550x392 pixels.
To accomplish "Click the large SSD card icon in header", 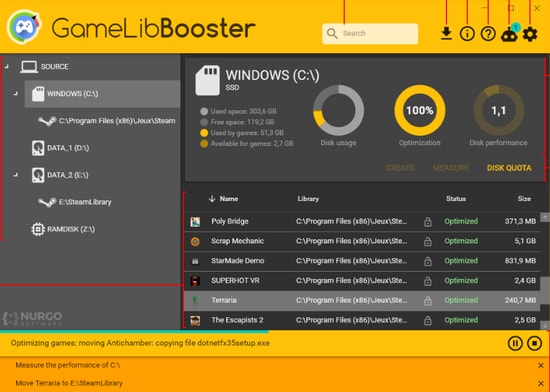I will [x=208, y=80].
